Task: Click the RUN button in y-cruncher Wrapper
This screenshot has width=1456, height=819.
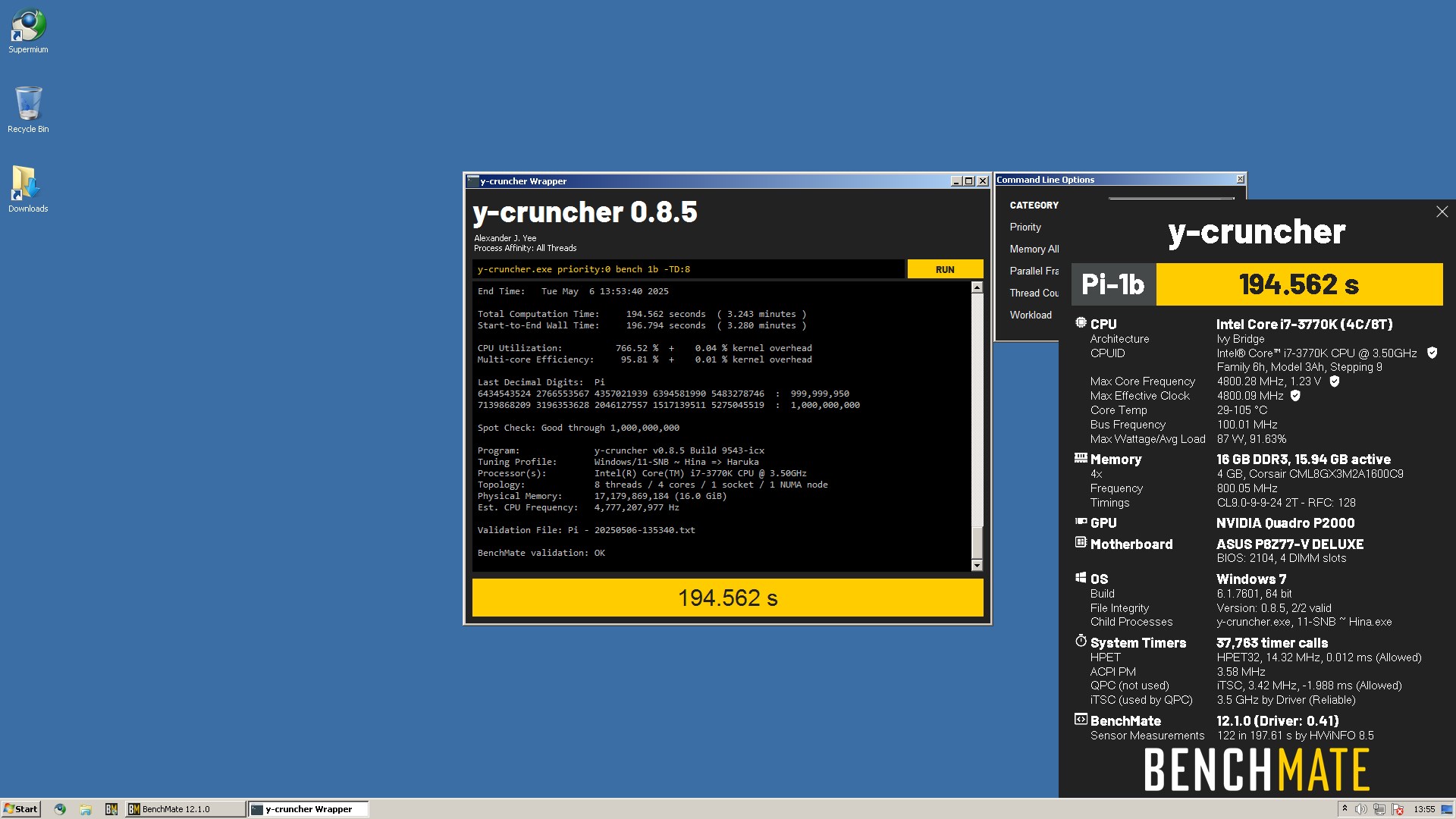Action: coord(945,269)
